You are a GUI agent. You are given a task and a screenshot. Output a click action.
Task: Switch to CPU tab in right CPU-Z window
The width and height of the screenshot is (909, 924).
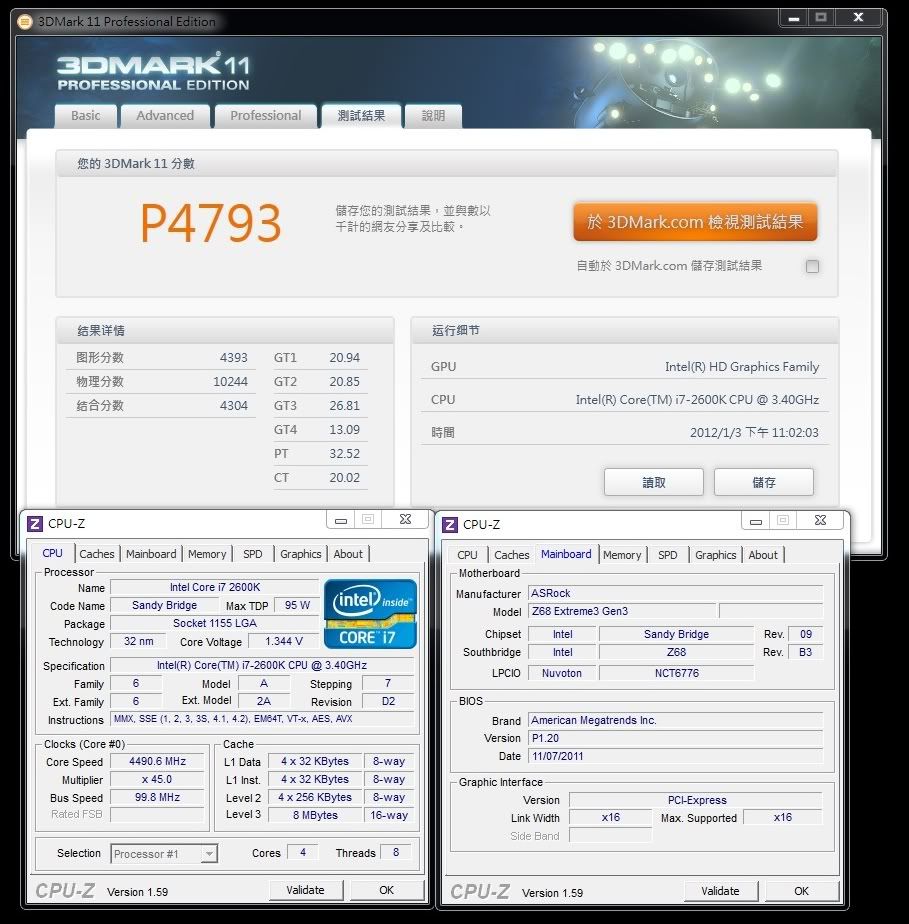[x=467, y=555]
